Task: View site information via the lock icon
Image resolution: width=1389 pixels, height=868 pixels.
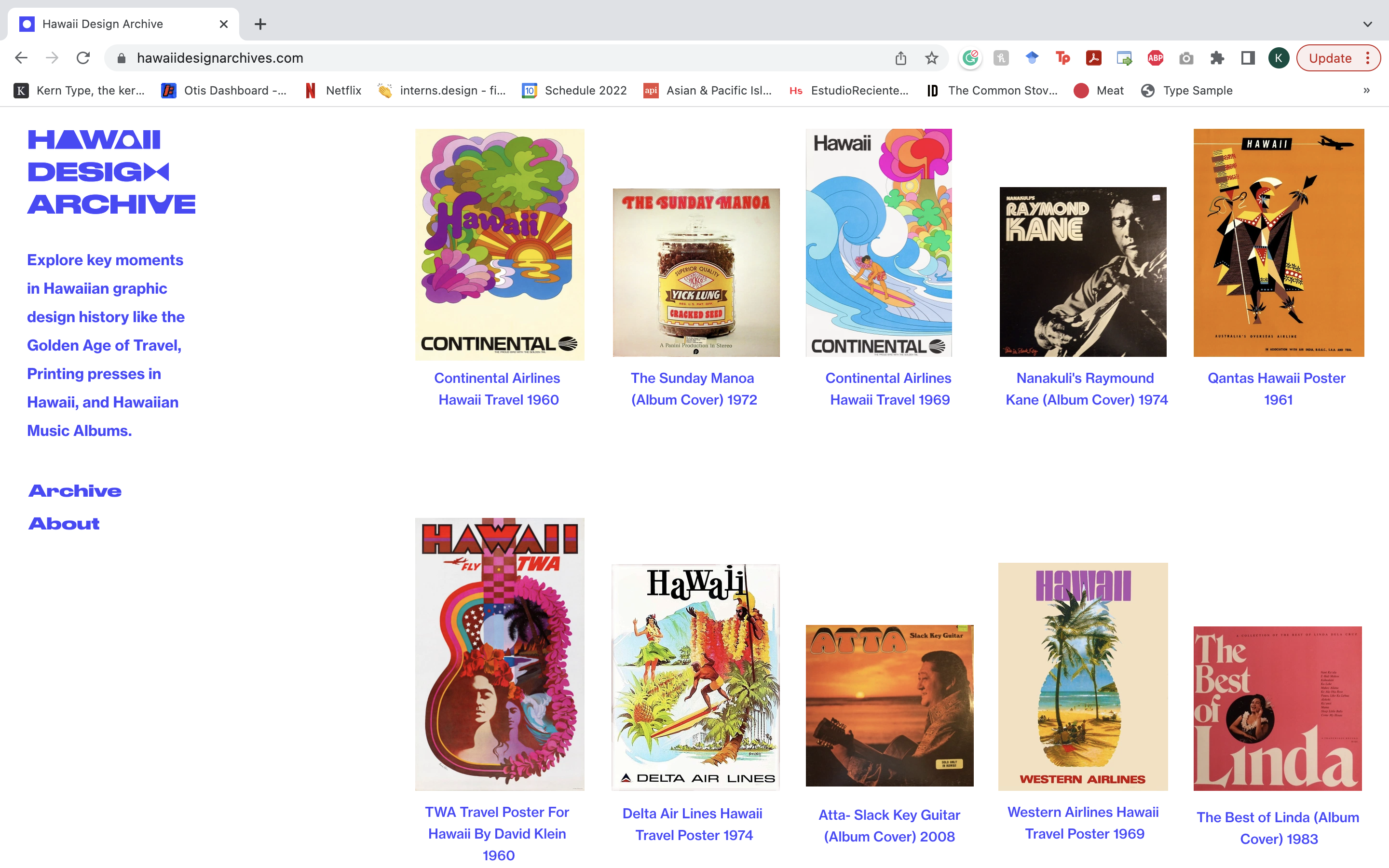Action: [x=121, y=58]
